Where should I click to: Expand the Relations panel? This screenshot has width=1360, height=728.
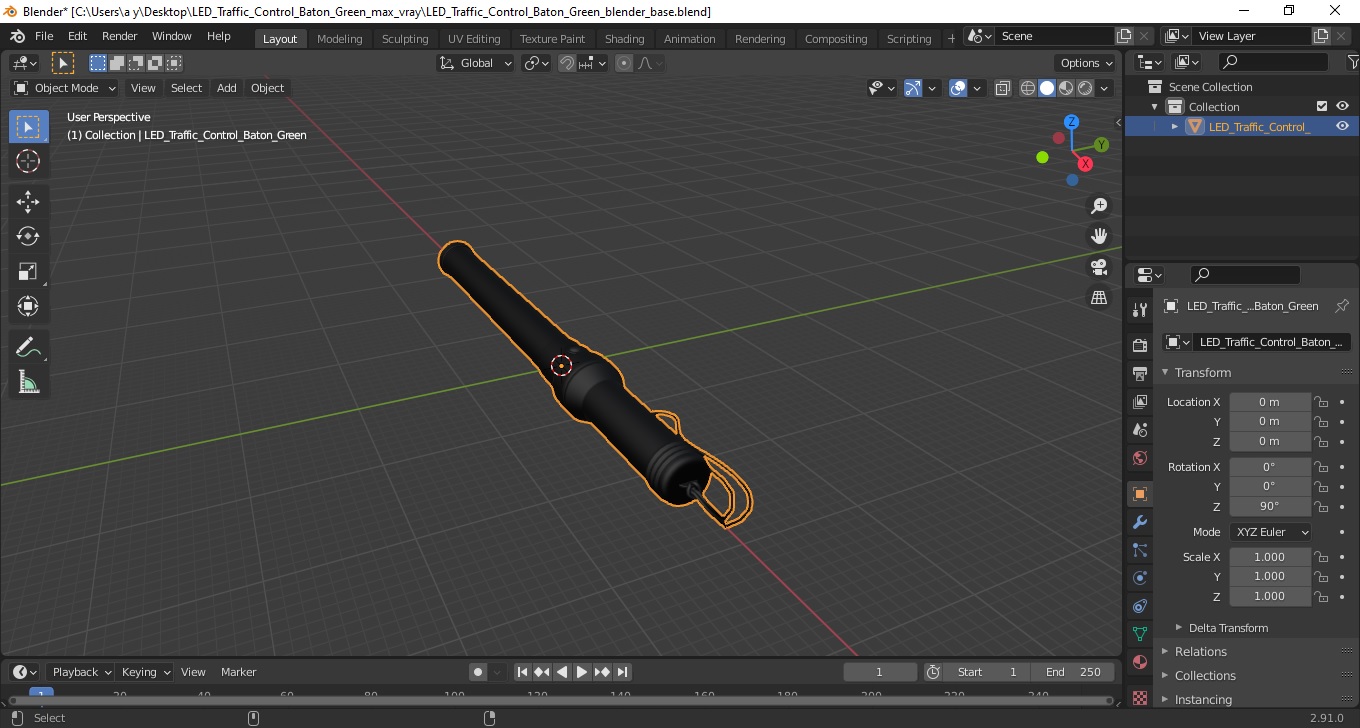(1201, 651)
